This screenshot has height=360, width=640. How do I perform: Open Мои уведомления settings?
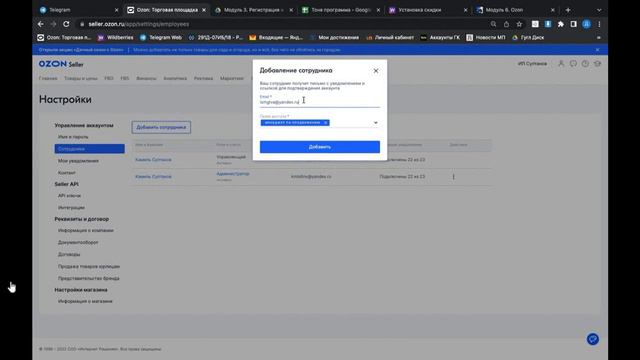tap(78, 161)
